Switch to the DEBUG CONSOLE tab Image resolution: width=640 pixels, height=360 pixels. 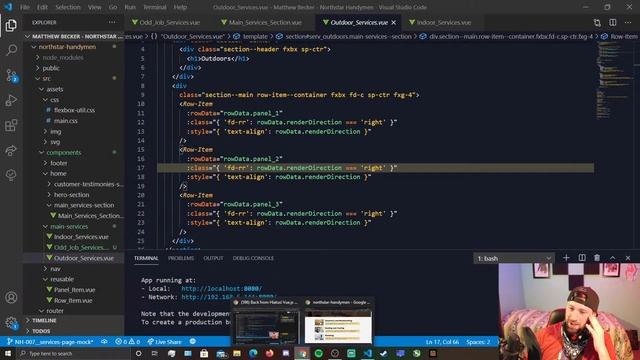pyautogui.click(x=253, y=258)
